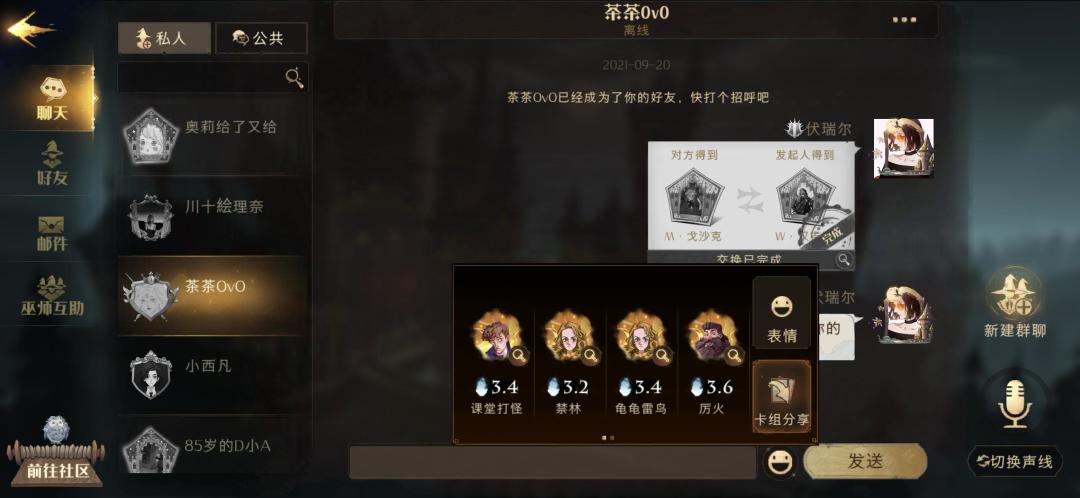Viewport: 1080px width, 498px height.
Task: Tap the microphone voice input icon
Action: (1015, 404)
